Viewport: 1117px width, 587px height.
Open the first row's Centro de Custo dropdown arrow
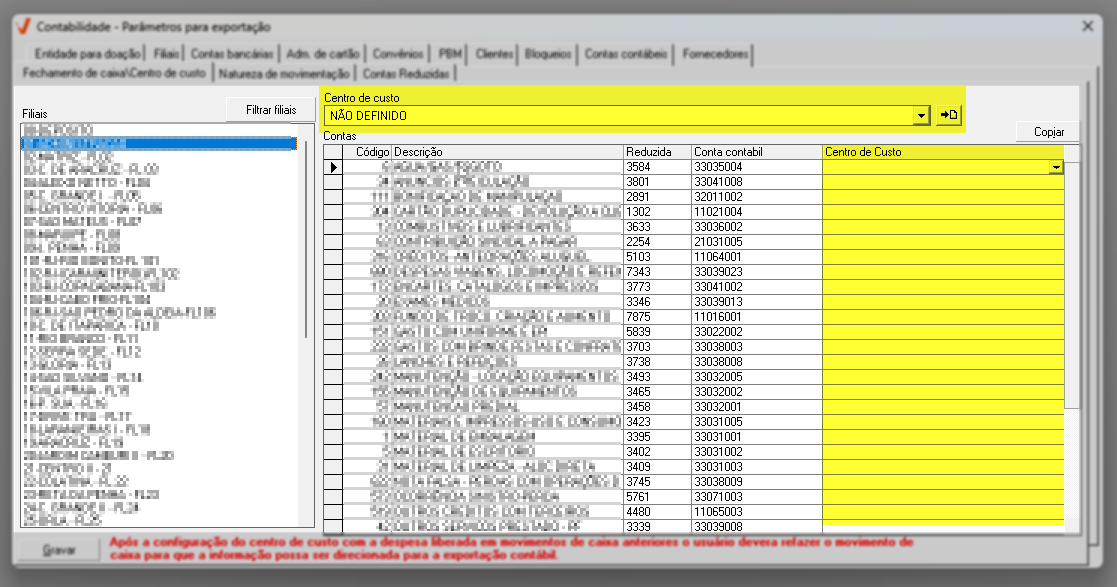(1055, 168)
